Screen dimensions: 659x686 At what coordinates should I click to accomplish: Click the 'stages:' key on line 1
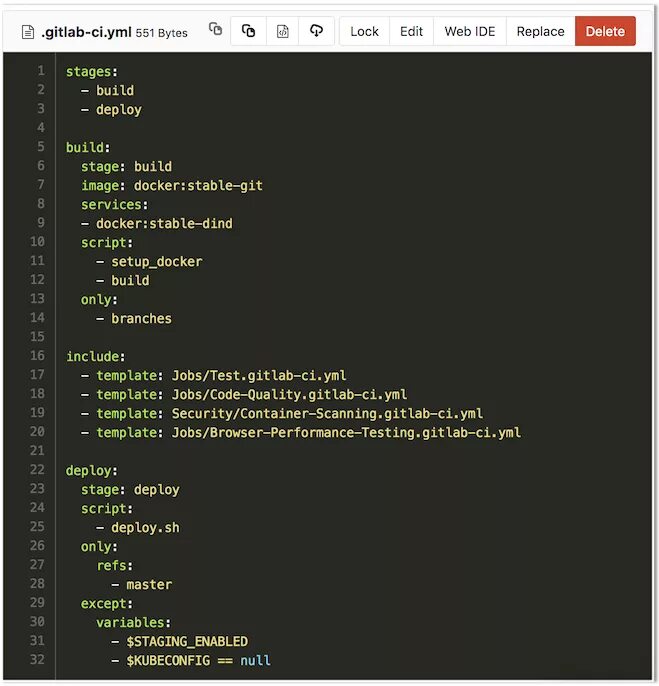91,72
